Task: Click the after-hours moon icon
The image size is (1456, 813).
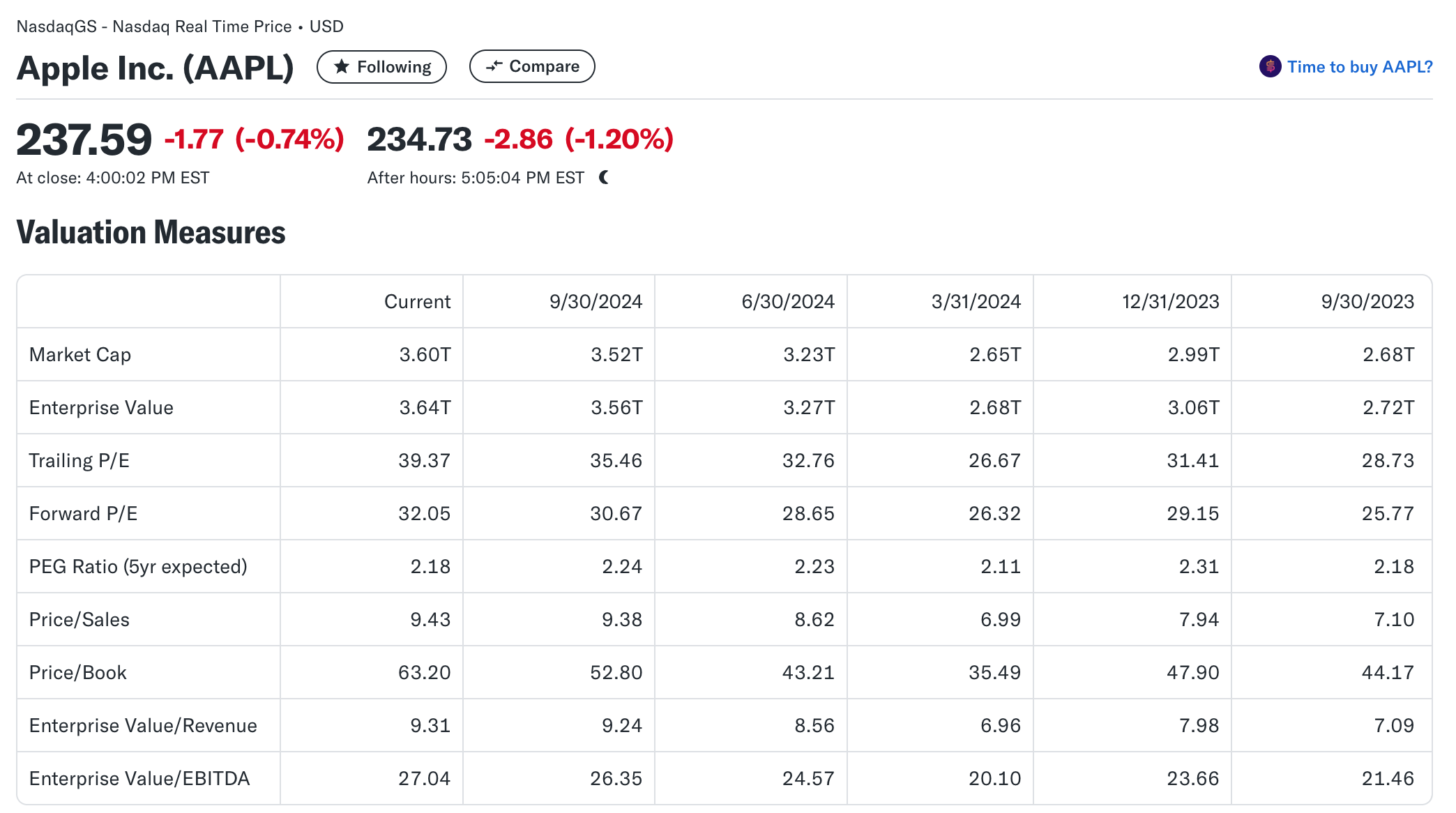Action: click(604, 178)
